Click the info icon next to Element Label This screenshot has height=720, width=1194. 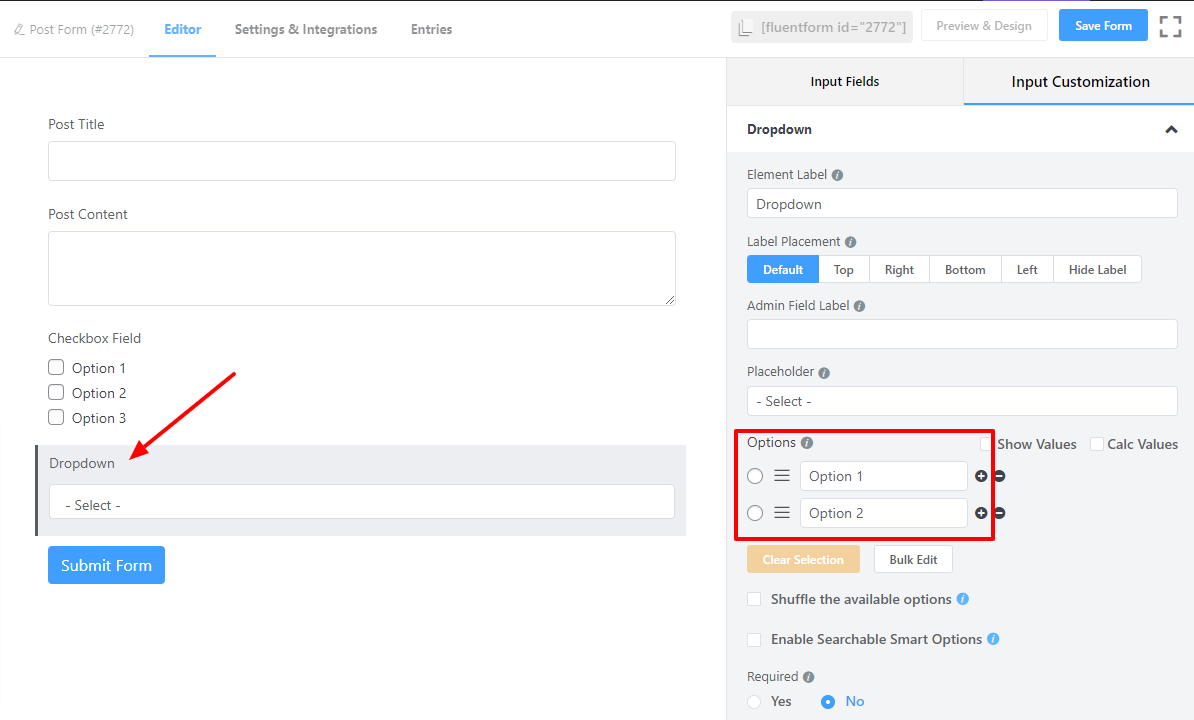pyautogui.click(x=837, y=175)
